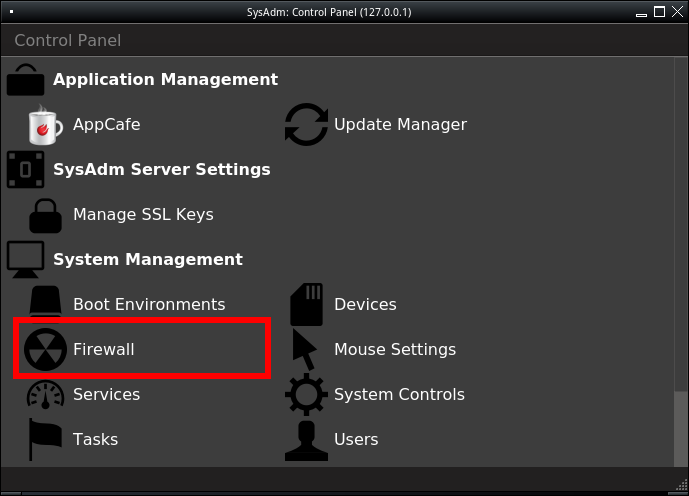Click the Services gauge icon
This screenshot has height=496, width=689.
45,395
